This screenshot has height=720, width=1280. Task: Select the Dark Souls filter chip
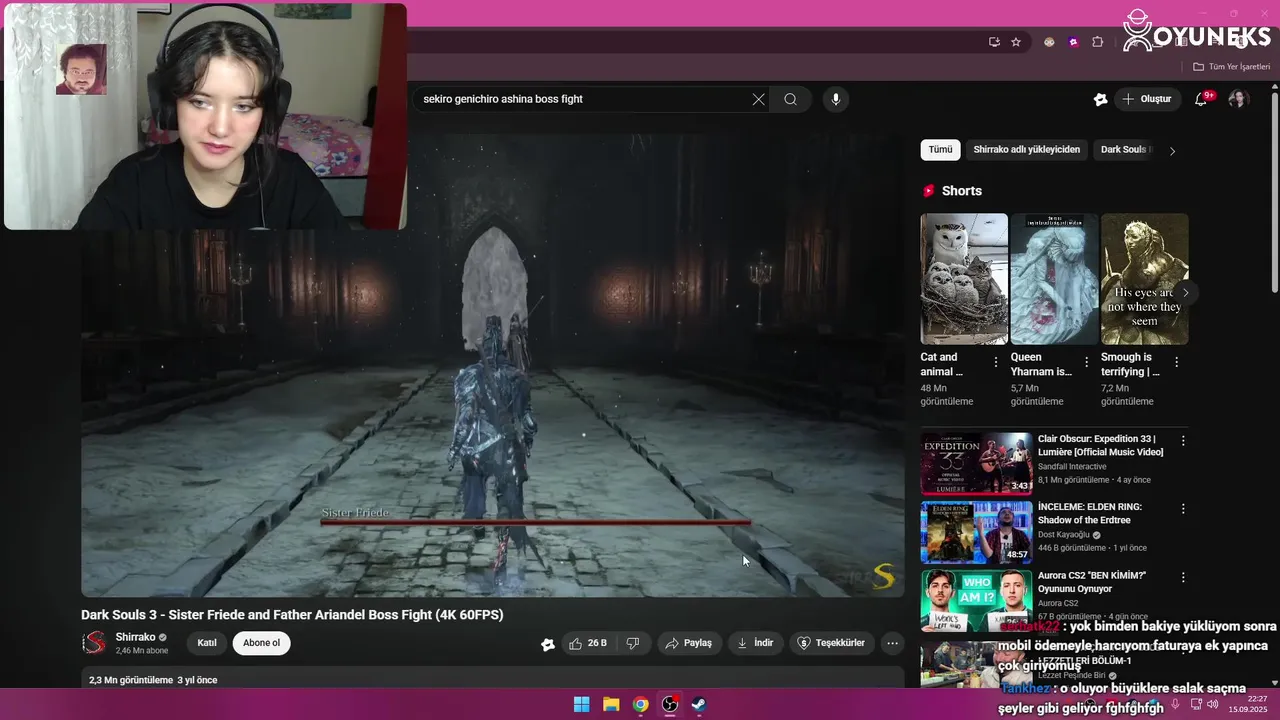coord(1124,150)
